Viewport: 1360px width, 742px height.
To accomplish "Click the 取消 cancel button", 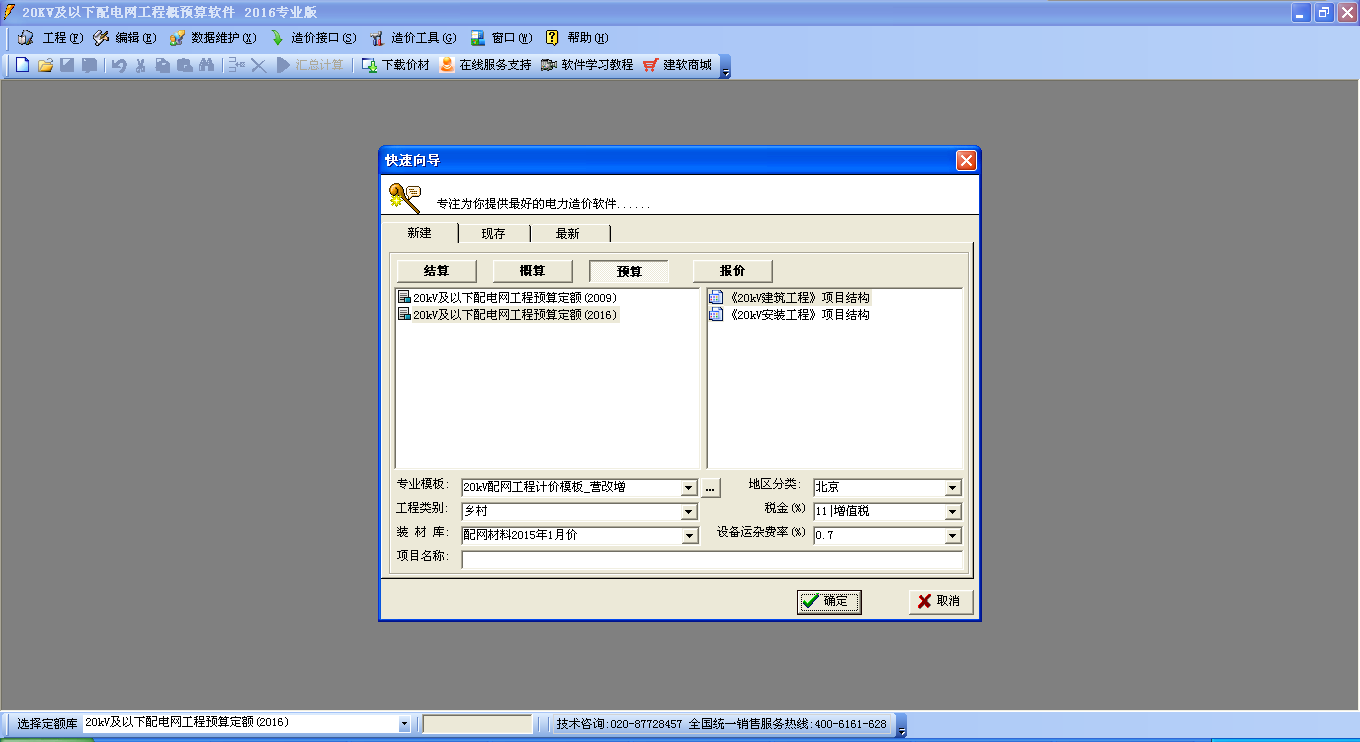I will coord(941,601).
